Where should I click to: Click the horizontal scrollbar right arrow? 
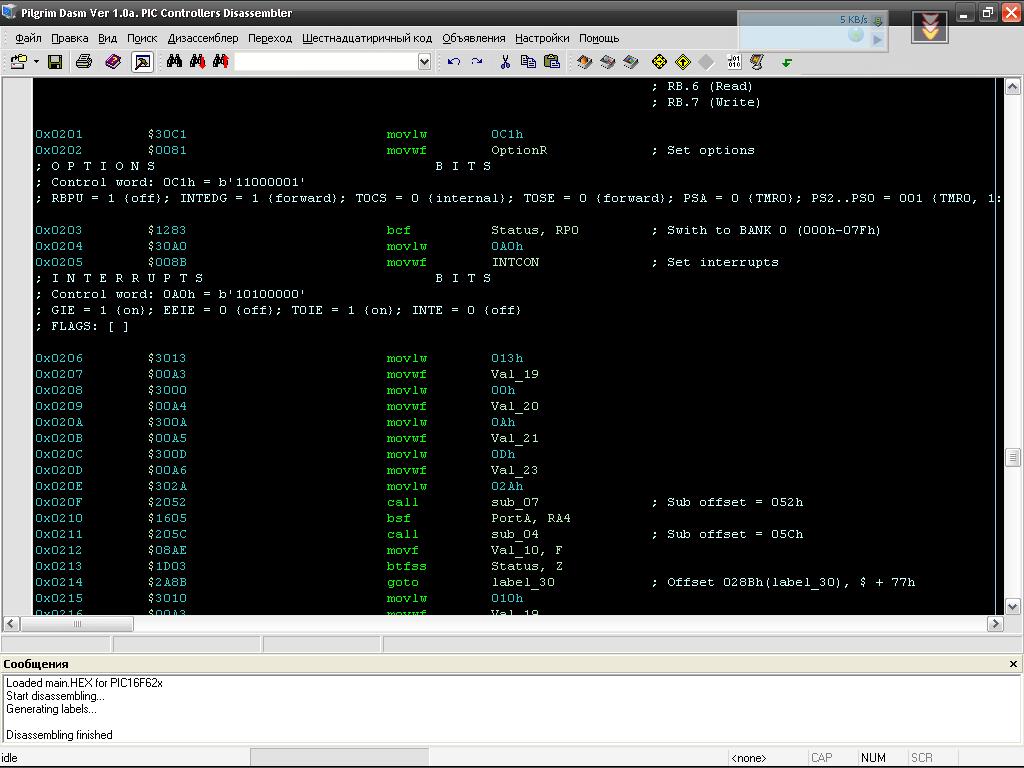pos(995,624)
